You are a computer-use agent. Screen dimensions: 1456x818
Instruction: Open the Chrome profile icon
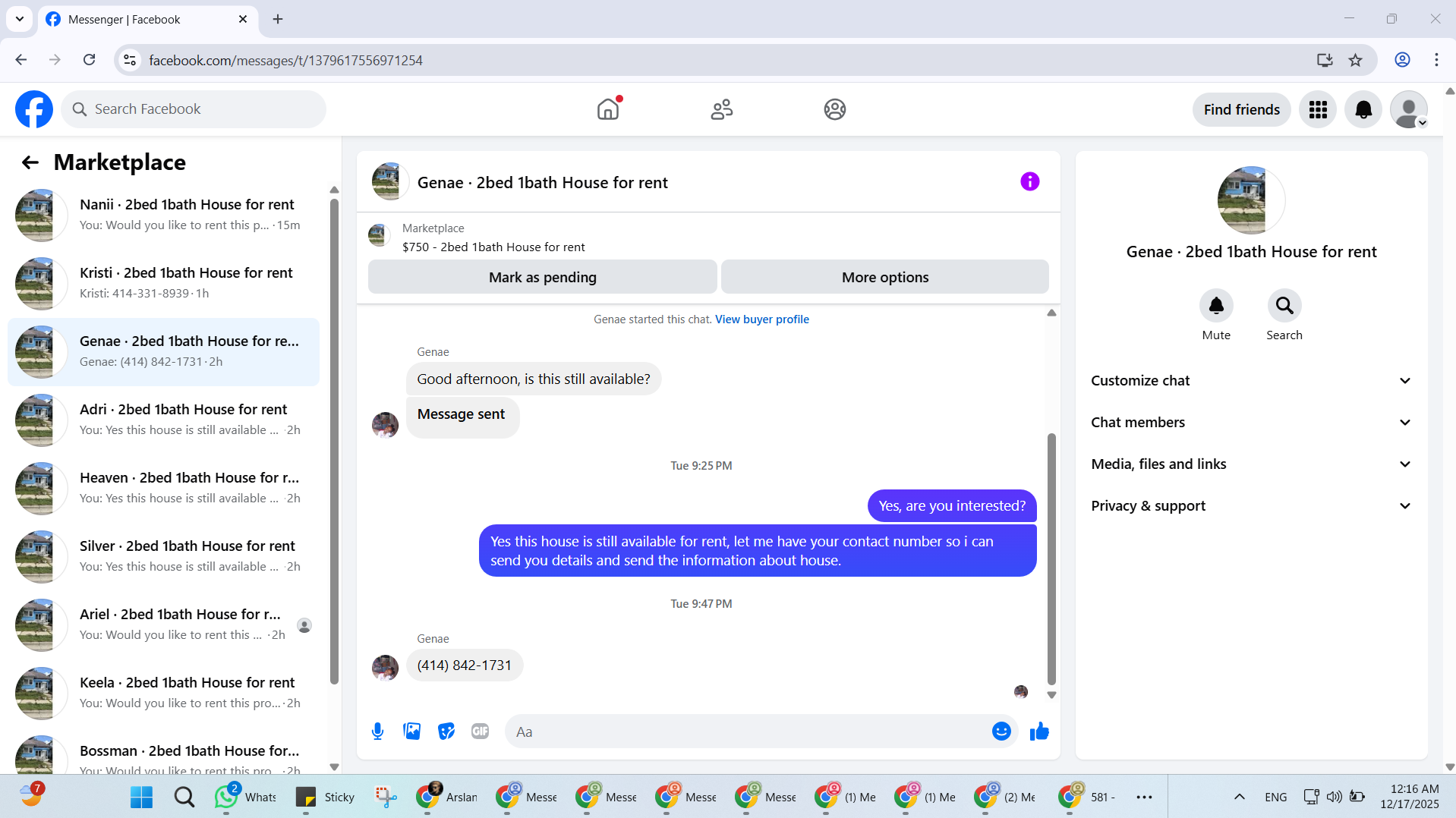click(x=1402, y=60)
